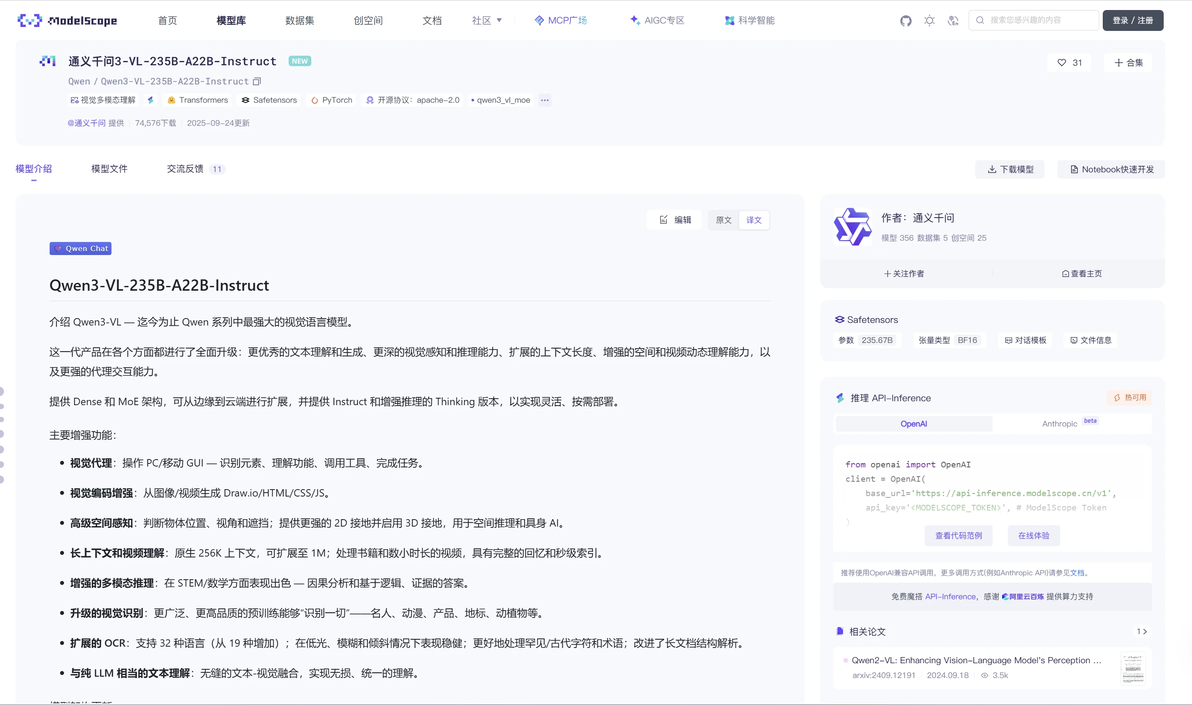Screen dimensions: 1192x705
Task: Click the heart like icon
Action: 1061,62
